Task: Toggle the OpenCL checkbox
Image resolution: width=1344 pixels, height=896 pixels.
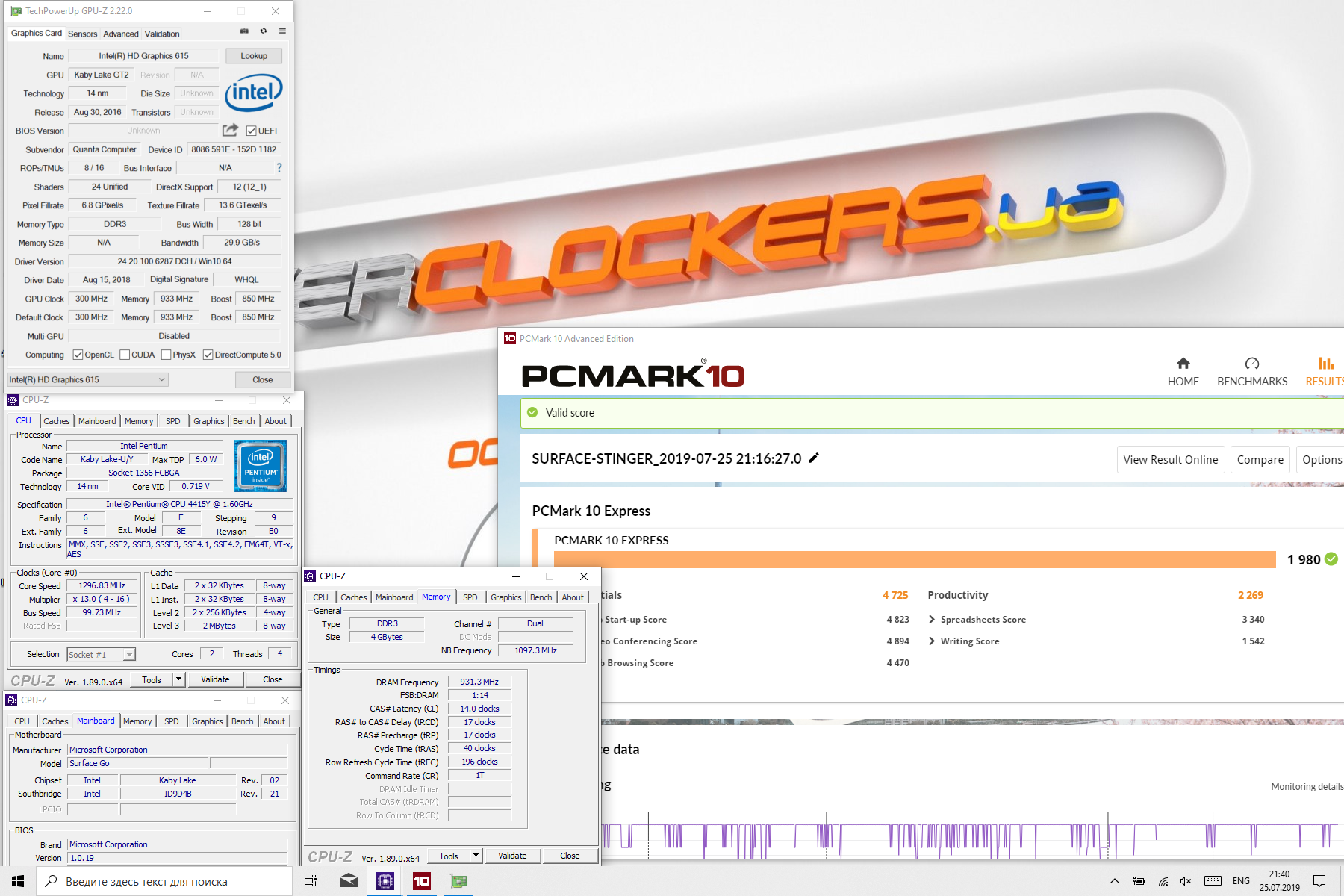Action: click(x=78, y=355)
